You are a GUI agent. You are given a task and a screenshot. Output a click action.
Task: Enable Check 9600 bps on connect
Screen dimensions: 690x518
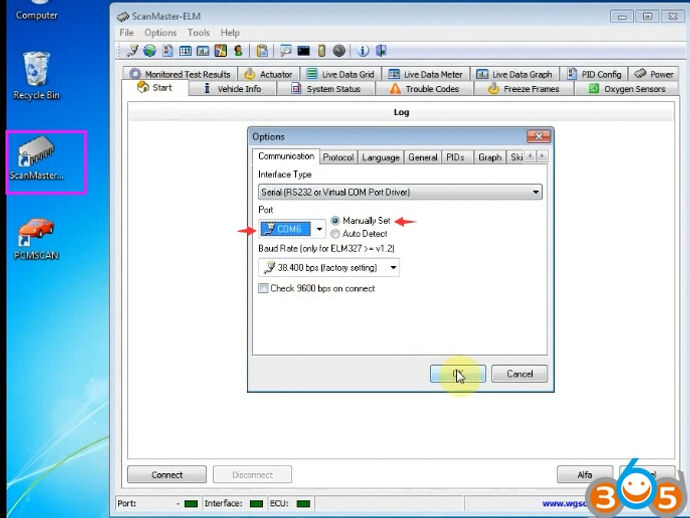click(x=263, y=288)
